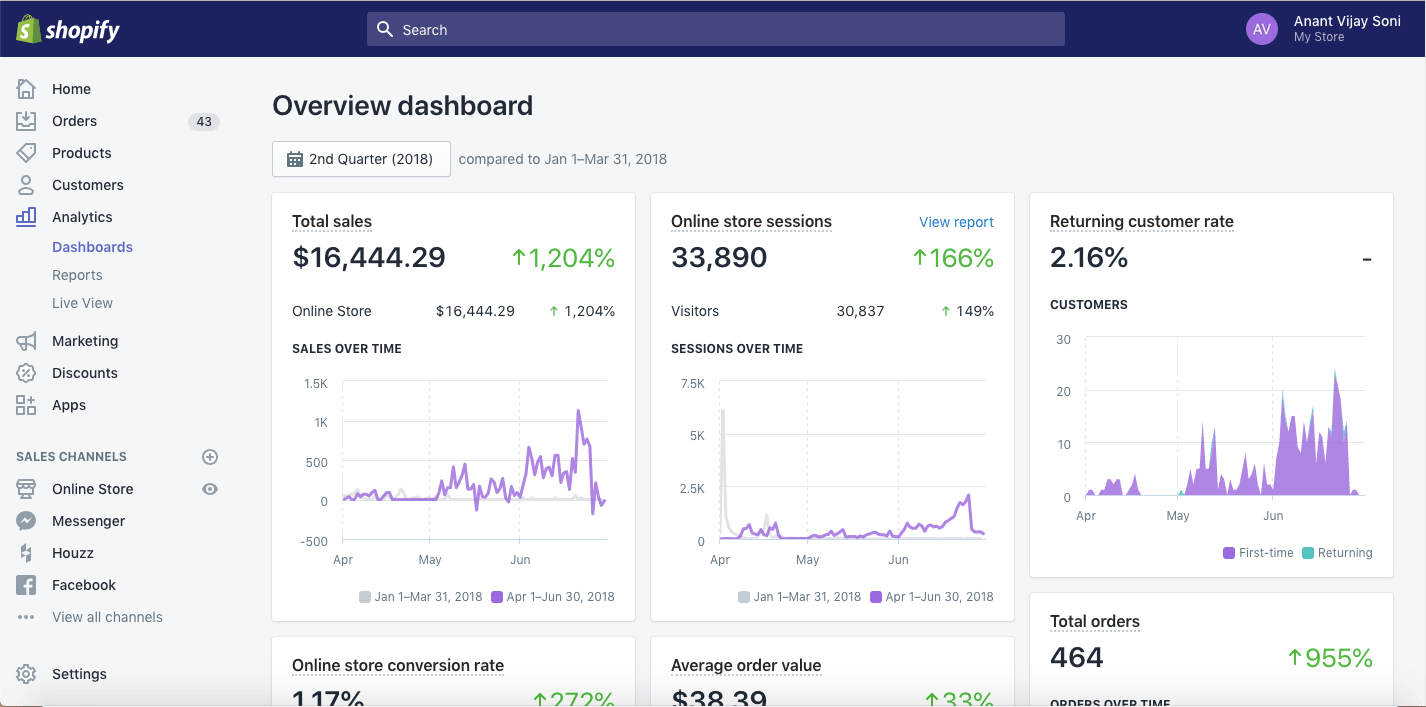Go to Home in sidebar
The image size is (1426, 707).
pos(71,89)
